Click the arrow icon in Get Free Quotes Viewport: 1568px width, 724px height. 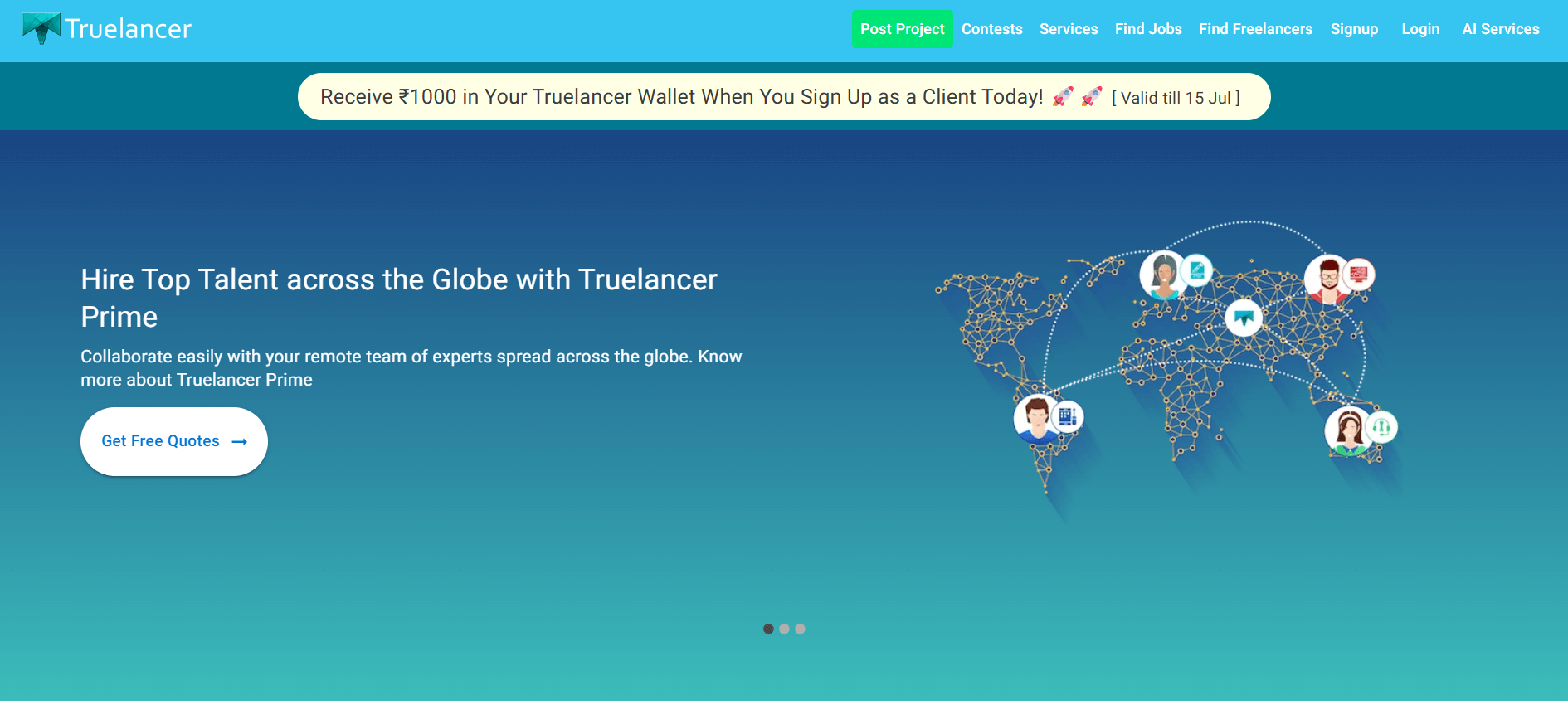click(x=240, y=442)
